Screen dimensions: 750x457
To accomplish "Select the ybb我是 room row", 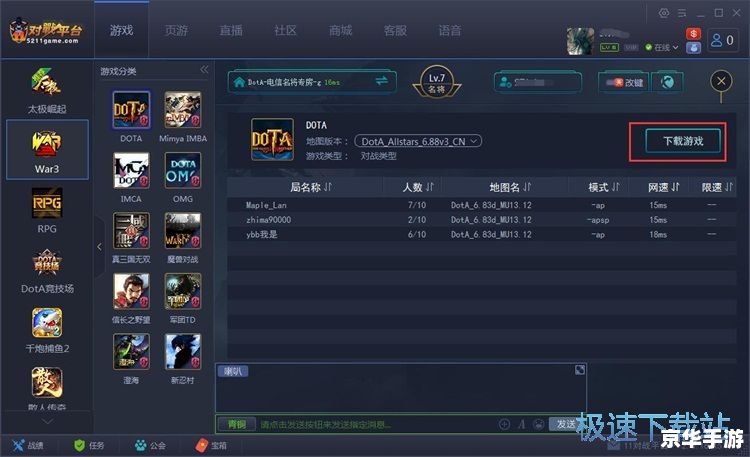I will click(481, 234).
